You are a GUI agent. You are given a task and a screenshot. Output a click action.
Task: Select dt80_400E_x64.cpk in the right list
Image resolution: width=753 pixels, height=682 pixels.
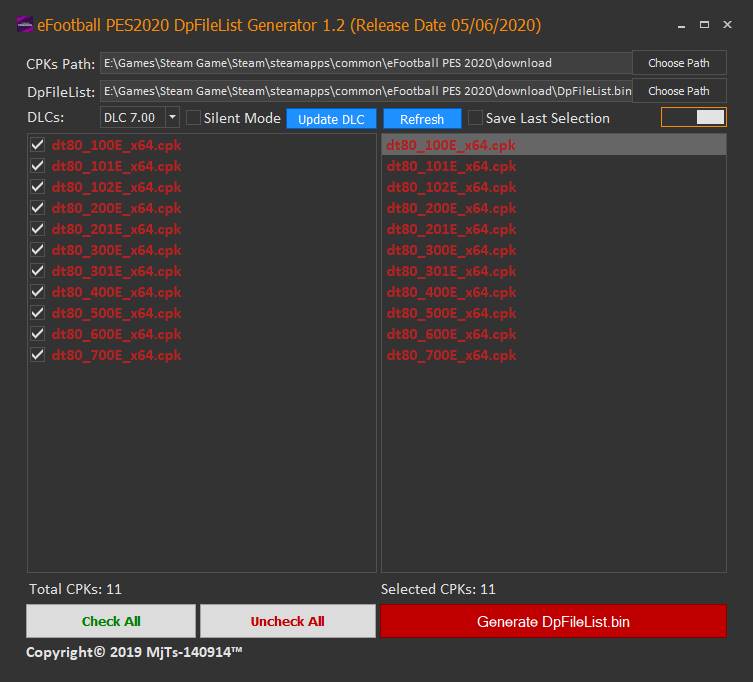pyautogui.click(x=554, y=292)
